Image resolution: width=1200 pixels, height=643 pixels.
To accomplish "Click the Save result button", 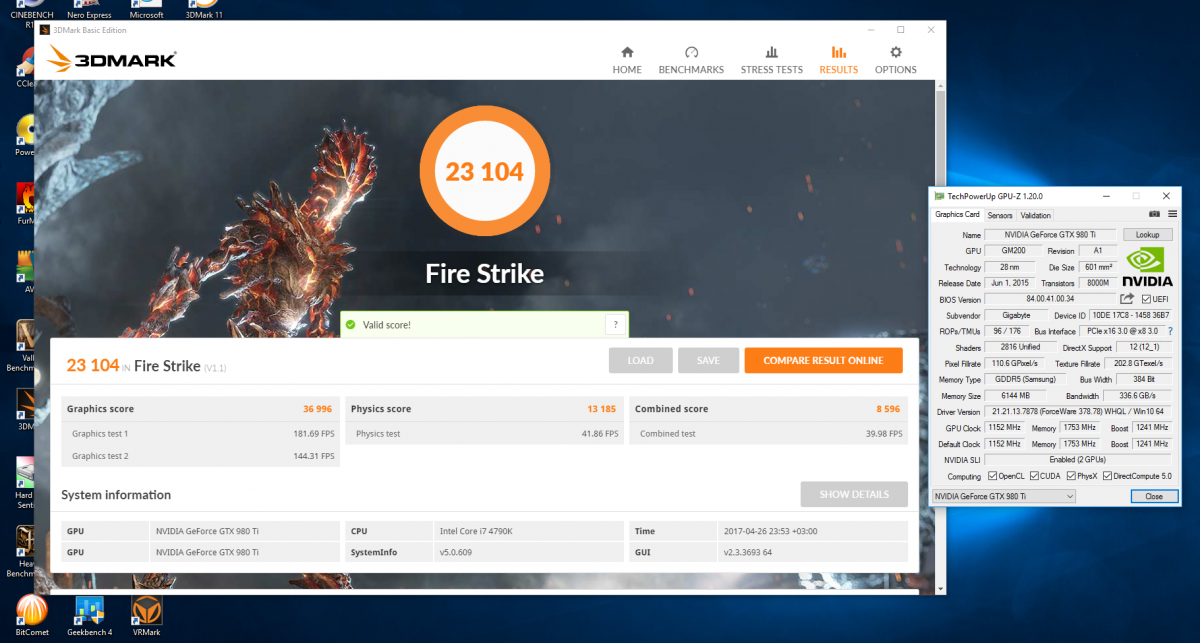I will 708,361.
